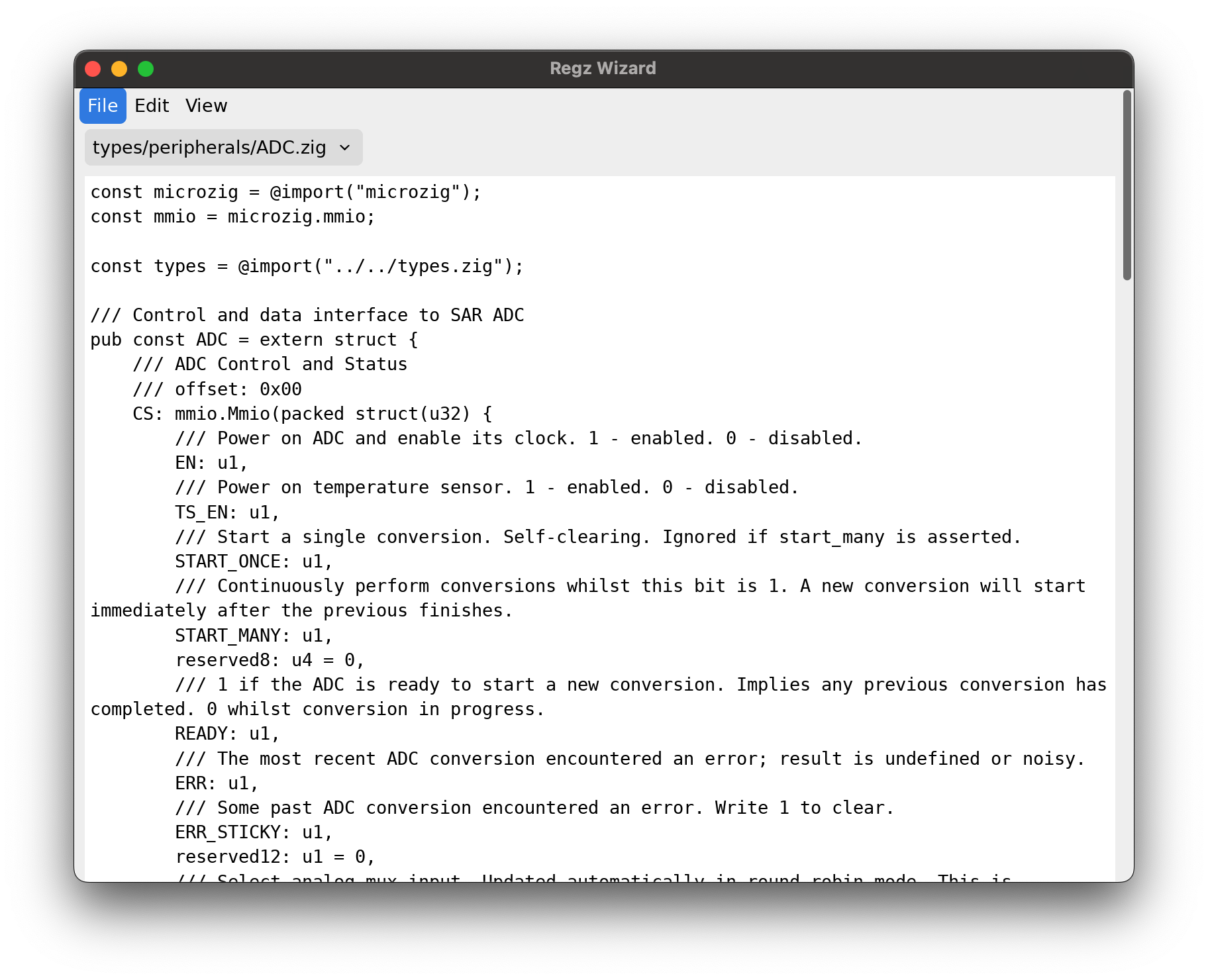Click the 'reserved12: u1 = 0,' line

[276, 857]
